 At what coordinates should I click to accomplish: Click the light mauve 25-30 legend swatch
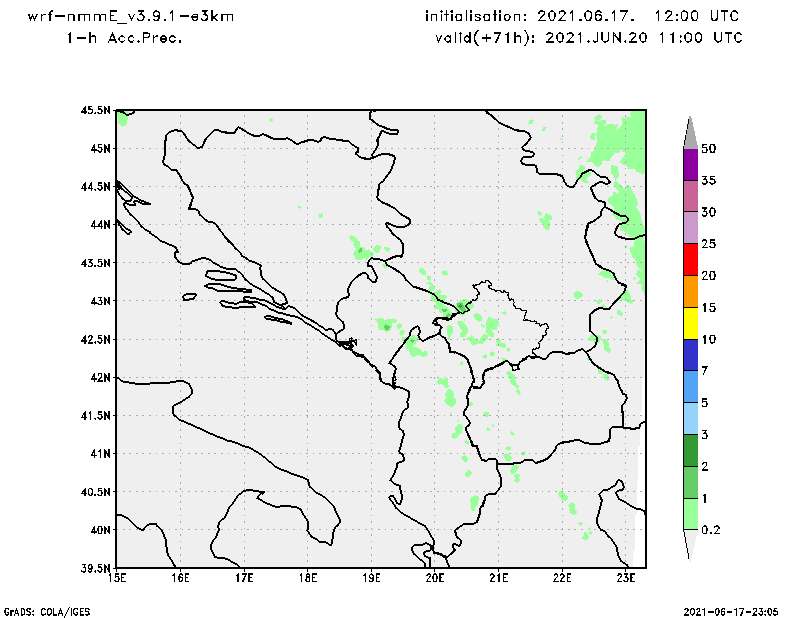[690, 228]
